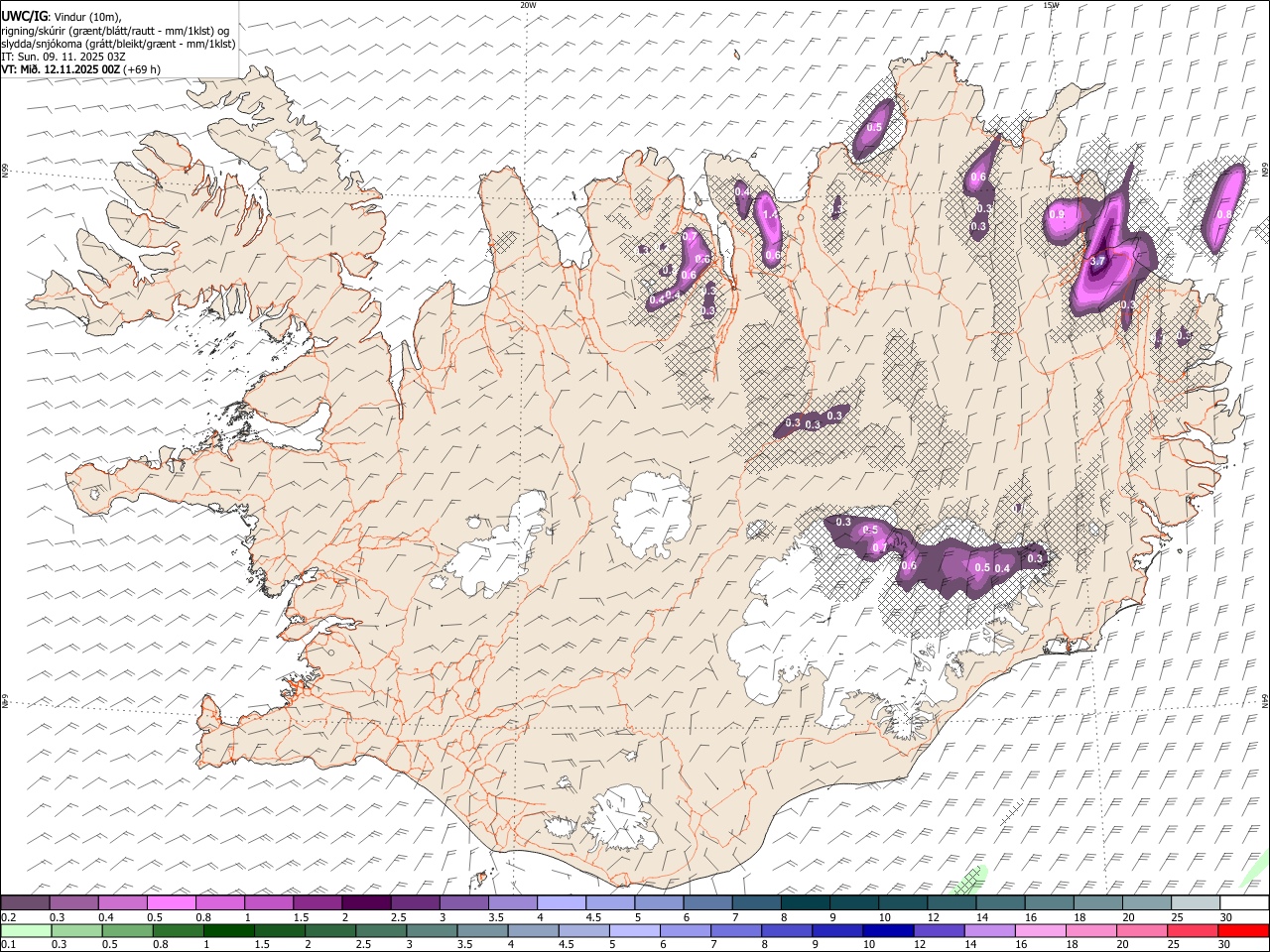Viewport: 1270px width, 952px height.
Task: Click the 6 slate-blue swatch in upper legend row
Action: [x=708, y=903]
